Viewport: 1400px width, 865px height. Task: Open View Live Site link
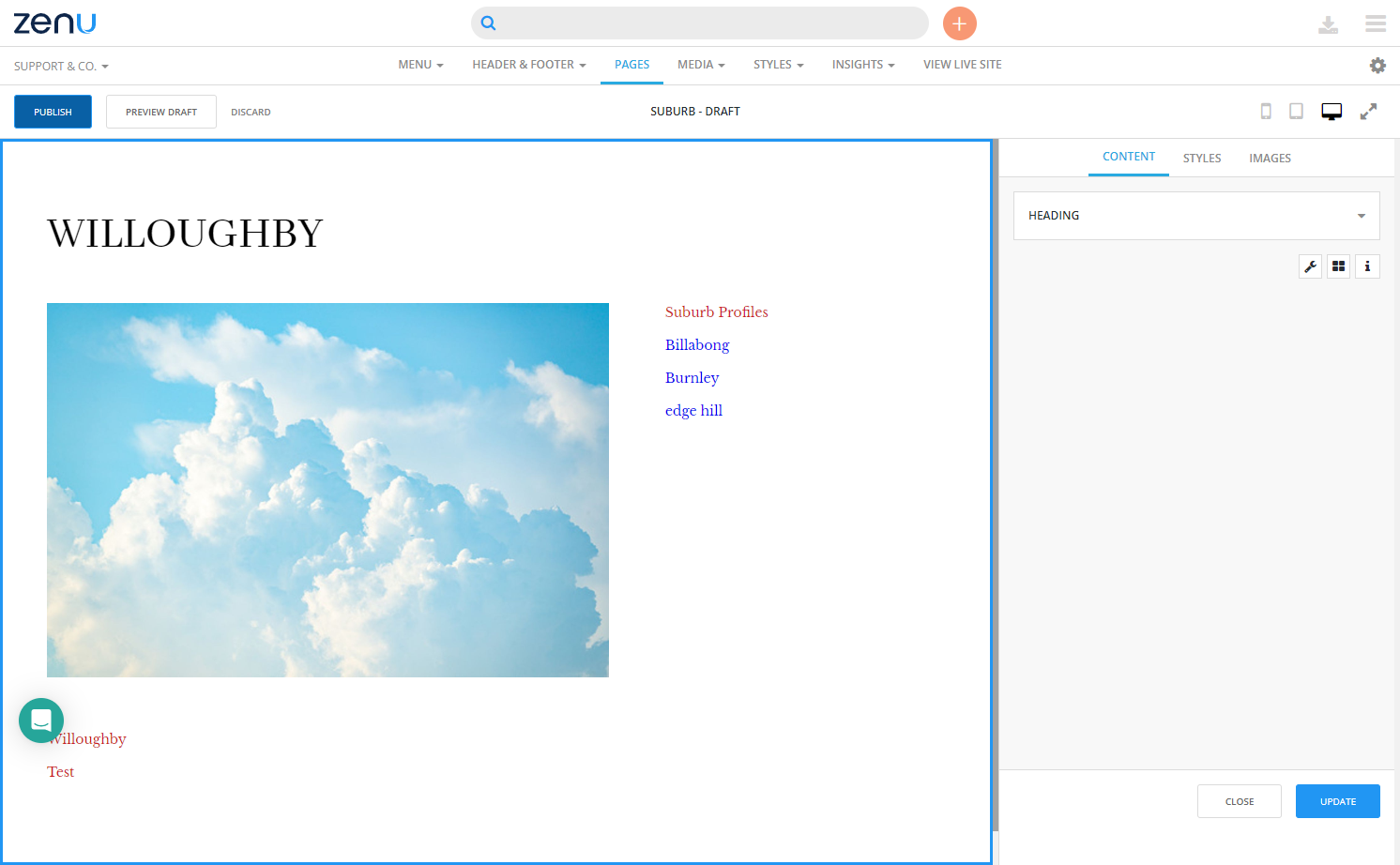pyautogui.click(x=963, y=65)
